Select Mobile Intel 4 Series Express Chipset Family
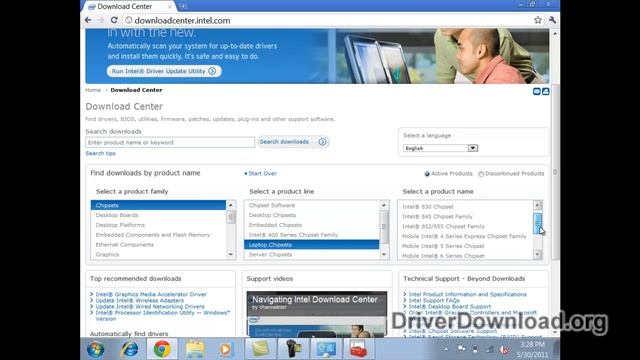The height and width of the screenshot is (360, 640). [465, 236]
